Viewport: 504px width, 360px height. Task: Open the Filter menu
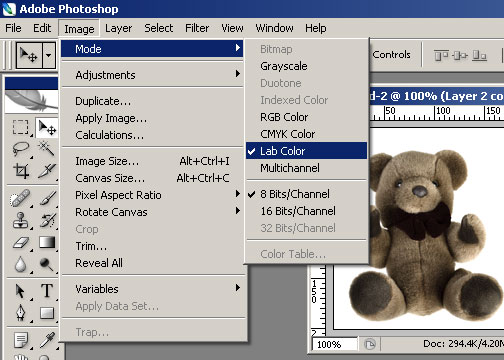tap(197, 28)
